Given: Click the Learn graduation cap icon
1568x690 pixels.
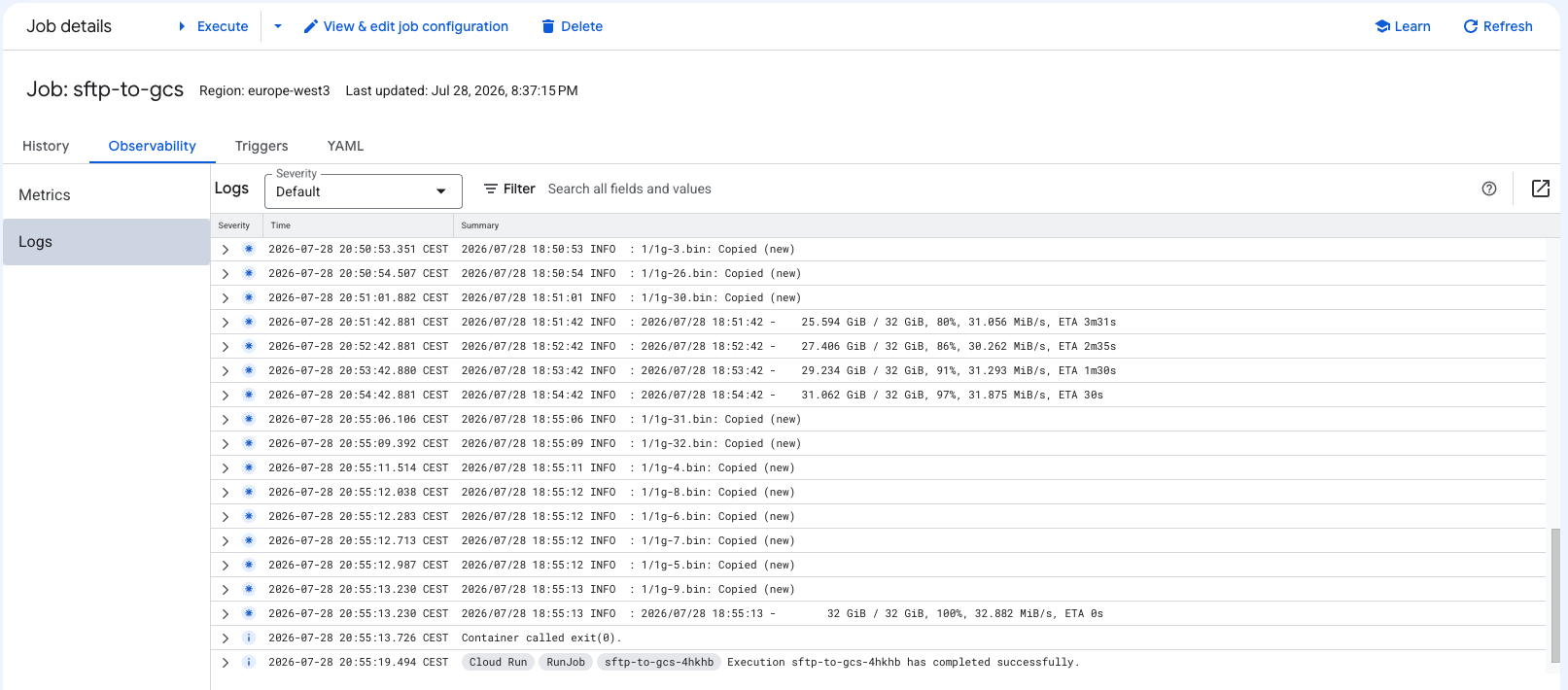Looking at the screenshot, I should [x=1382, y=26].
